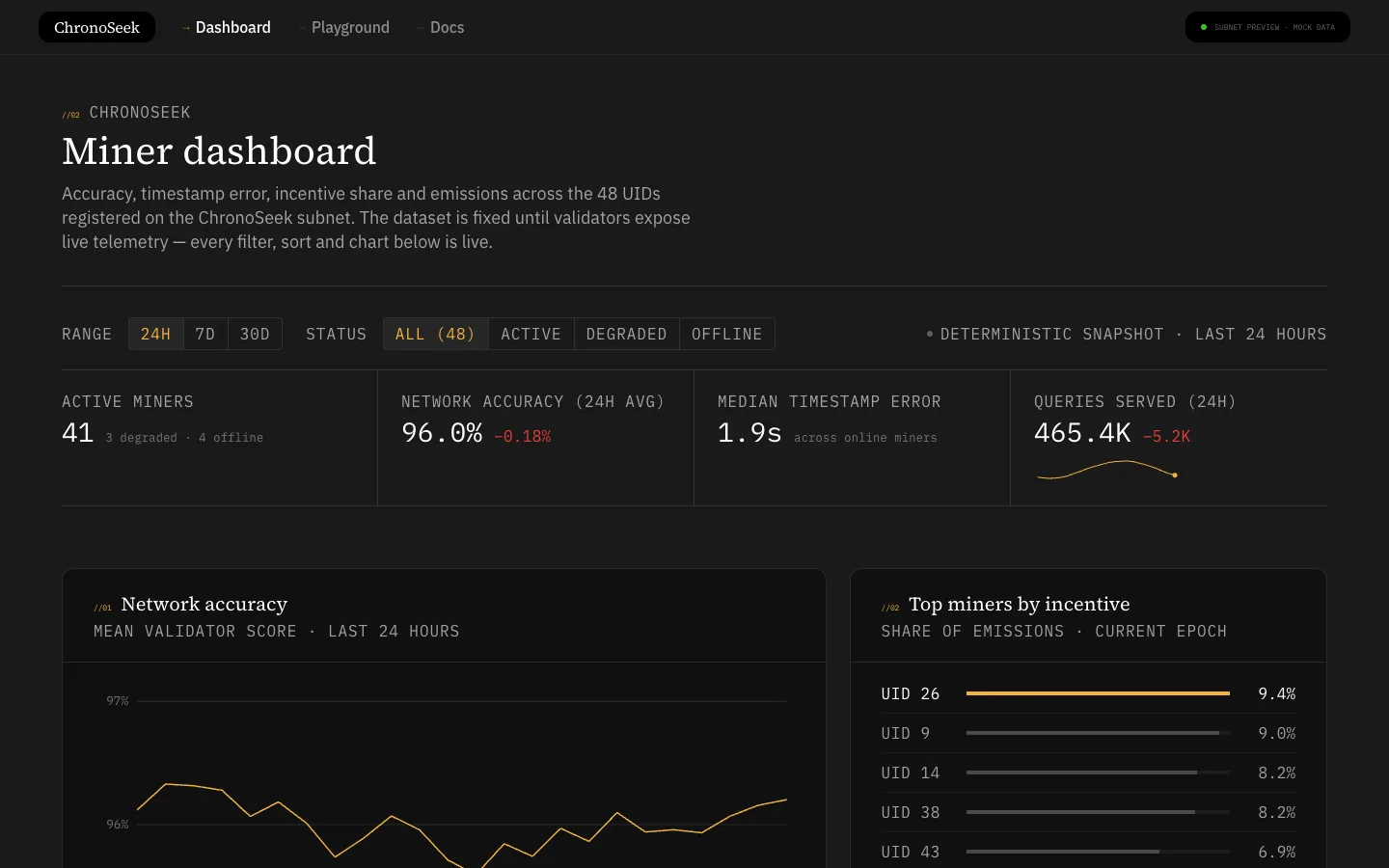1389x868 pixels.
Task: Click the UID 9 emissions bar
Action: point(1098,733)
